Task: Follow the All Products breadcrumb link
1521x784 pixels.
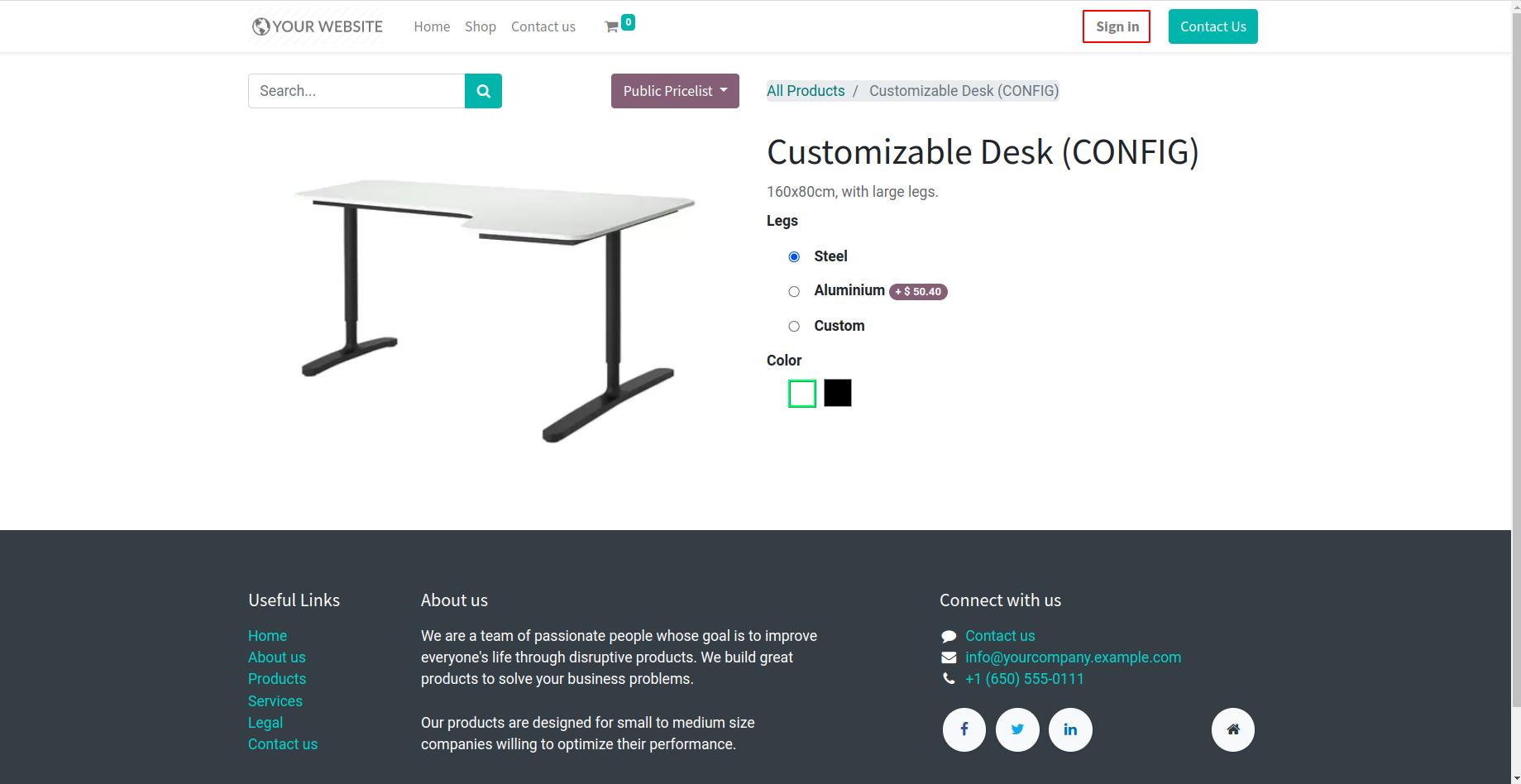Action: [x=806, y=91]
